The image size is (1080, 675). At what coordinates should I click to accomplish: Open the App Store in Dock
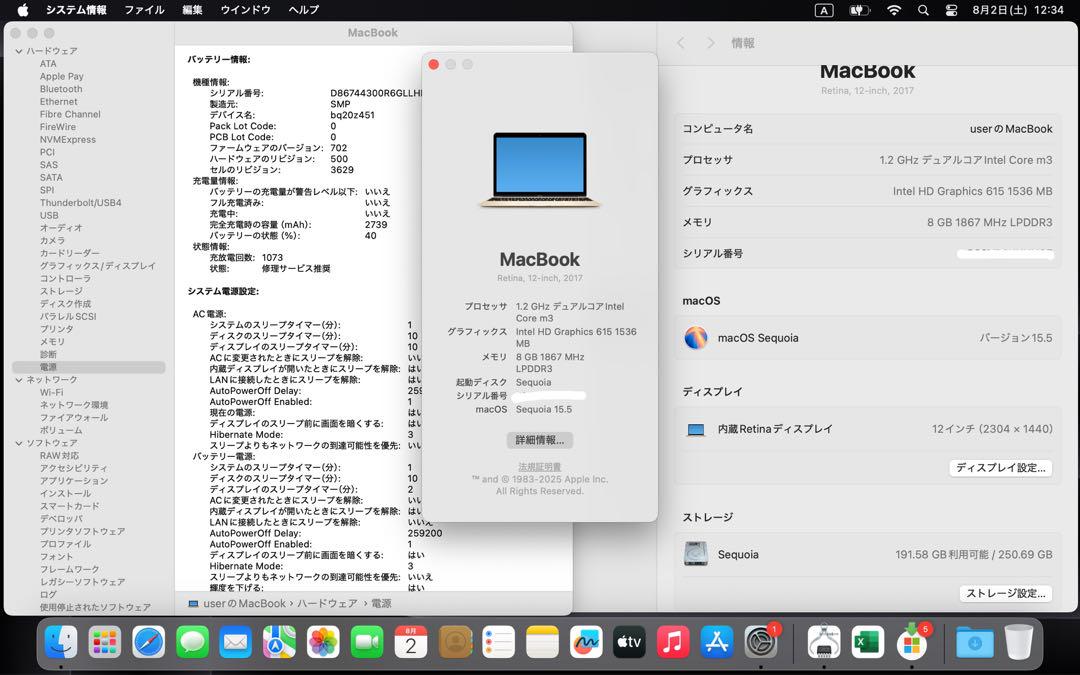717,643
